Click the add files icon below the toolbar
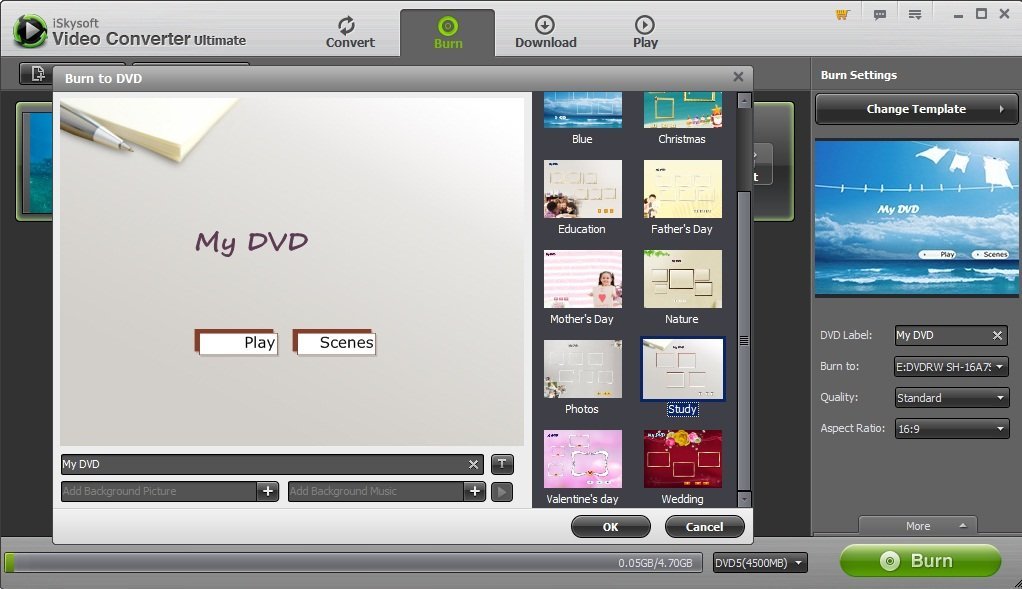1022x589 pixels. [x=37, y=74]
